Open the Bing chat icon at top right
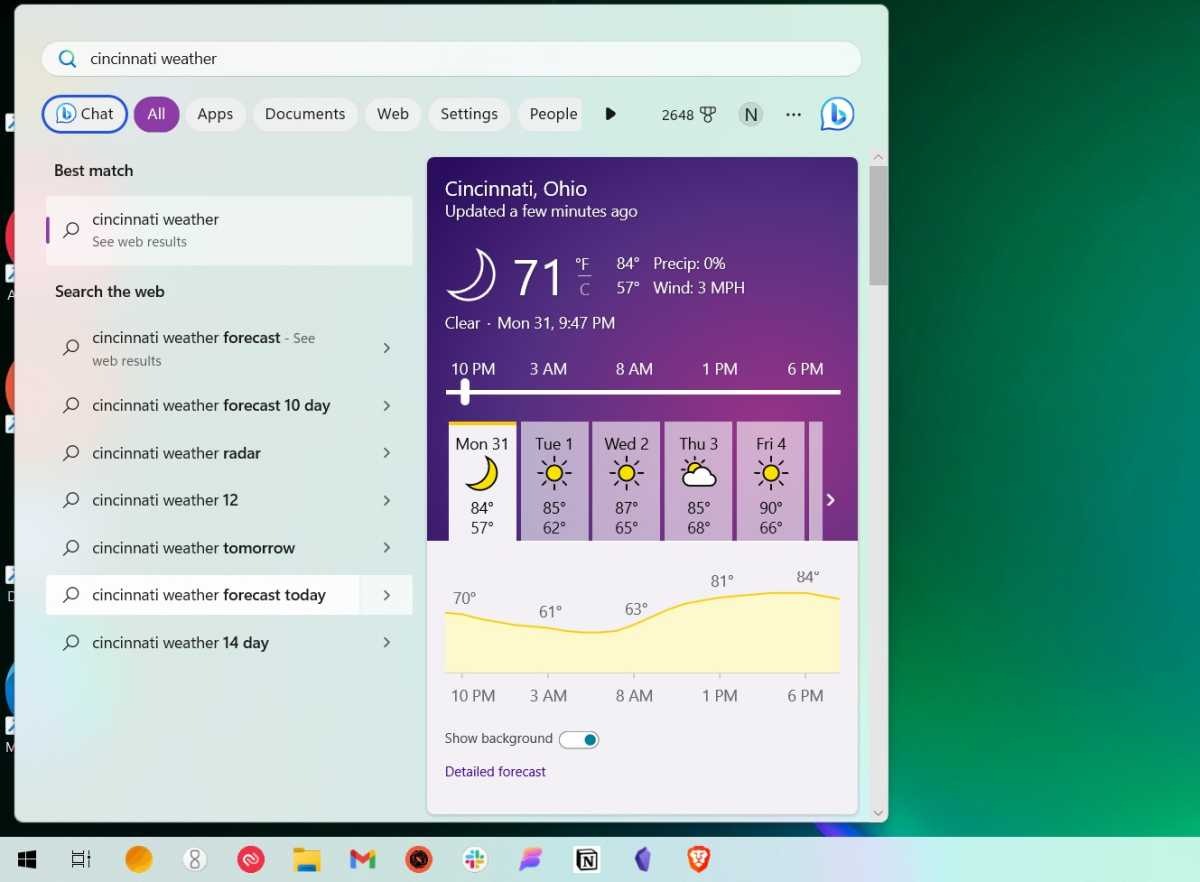Screen dimensions: 1200x882 coord(837,114)
